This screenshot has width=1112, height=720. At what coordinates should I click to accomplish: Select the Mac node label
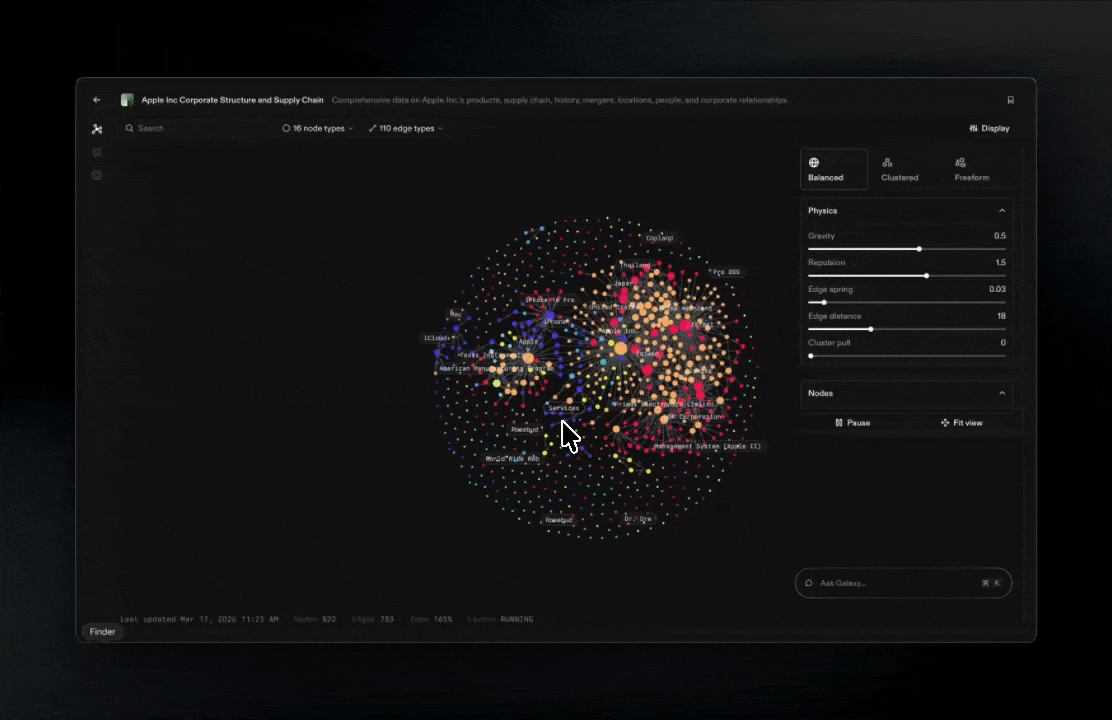pyautogui.click(x=456, y=314)
